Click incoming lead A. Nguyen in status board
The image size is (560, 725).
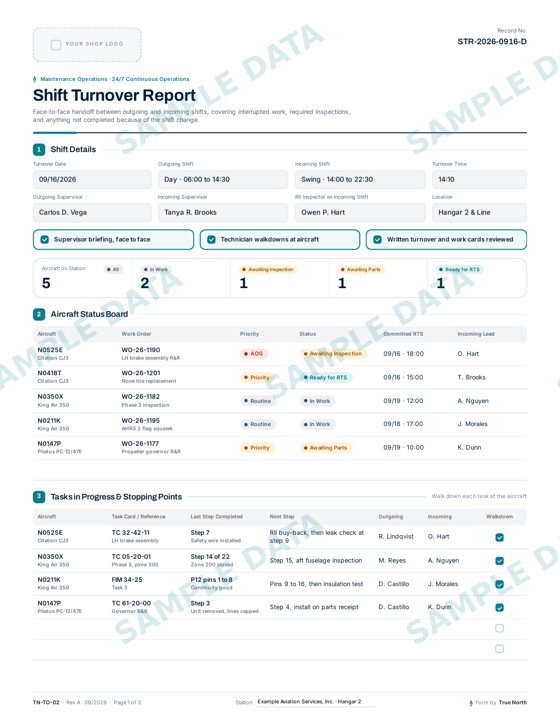pos(473,401)
